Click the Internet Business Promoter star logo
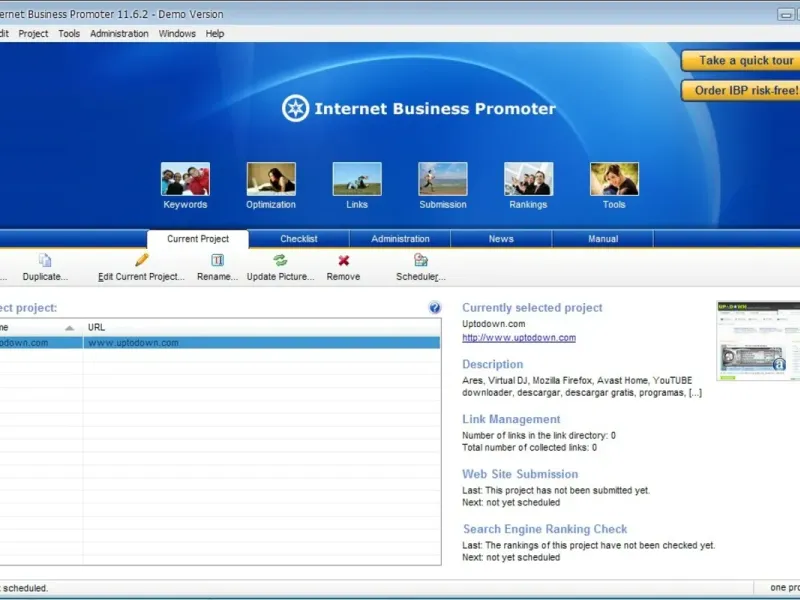Image resolution: width=800 pixels, height=600 pixels. click(295, 108)
